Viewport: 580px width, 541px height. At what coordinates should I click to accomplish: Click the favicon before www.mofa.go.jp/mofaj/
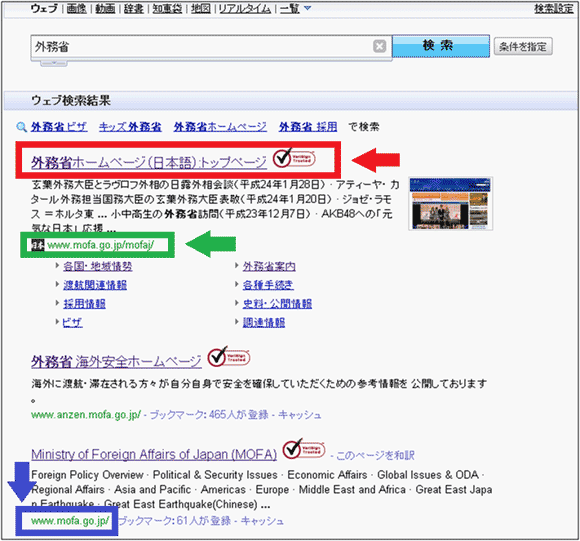[x=38, y=245]
